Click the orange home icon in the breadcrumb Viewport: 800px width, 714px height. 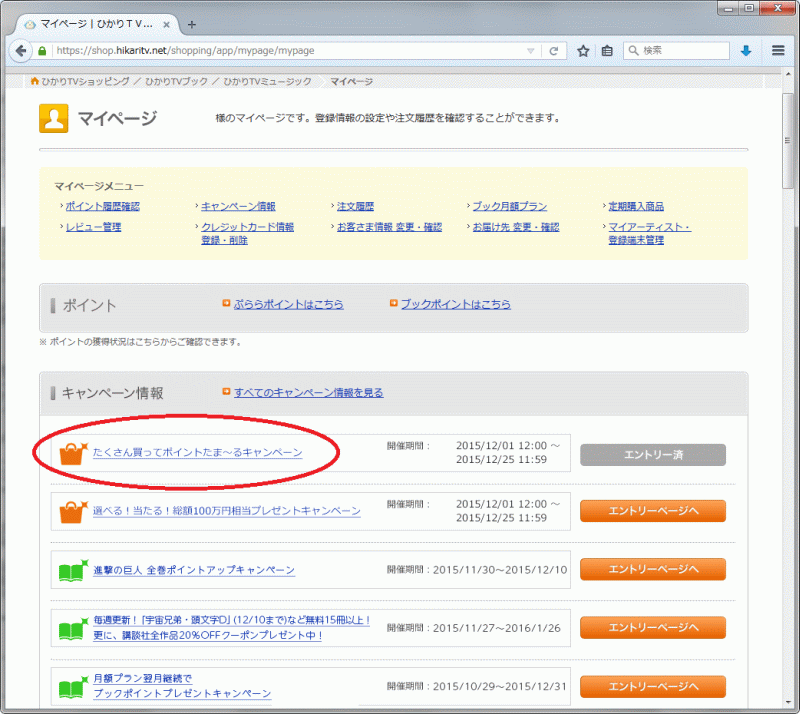coord(35,81)
